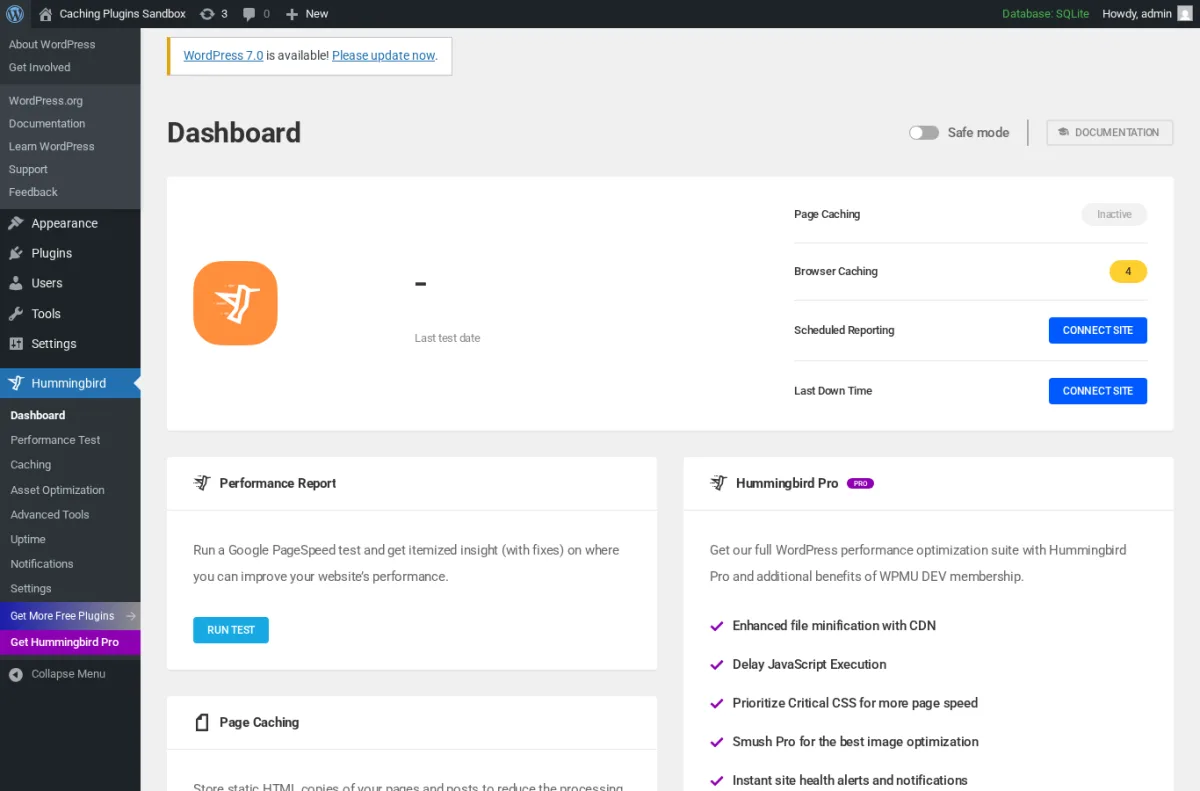The image size is (1200, 791).
Task: Open the New content dropdown
Action: pos(307,14)
